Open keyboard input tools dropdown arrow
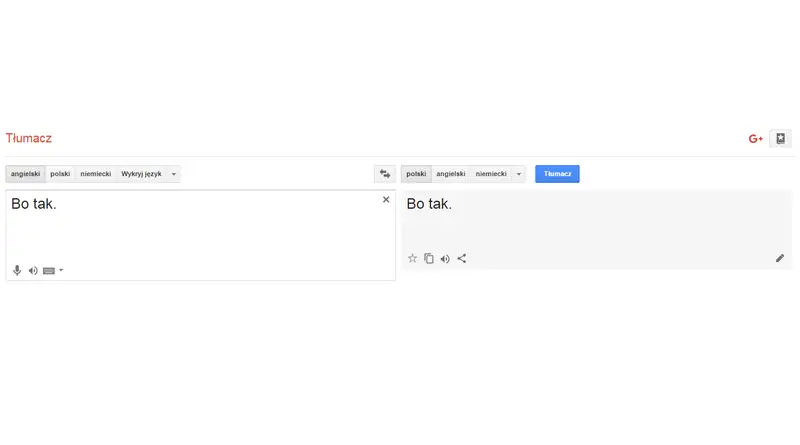 click(61, 270)
